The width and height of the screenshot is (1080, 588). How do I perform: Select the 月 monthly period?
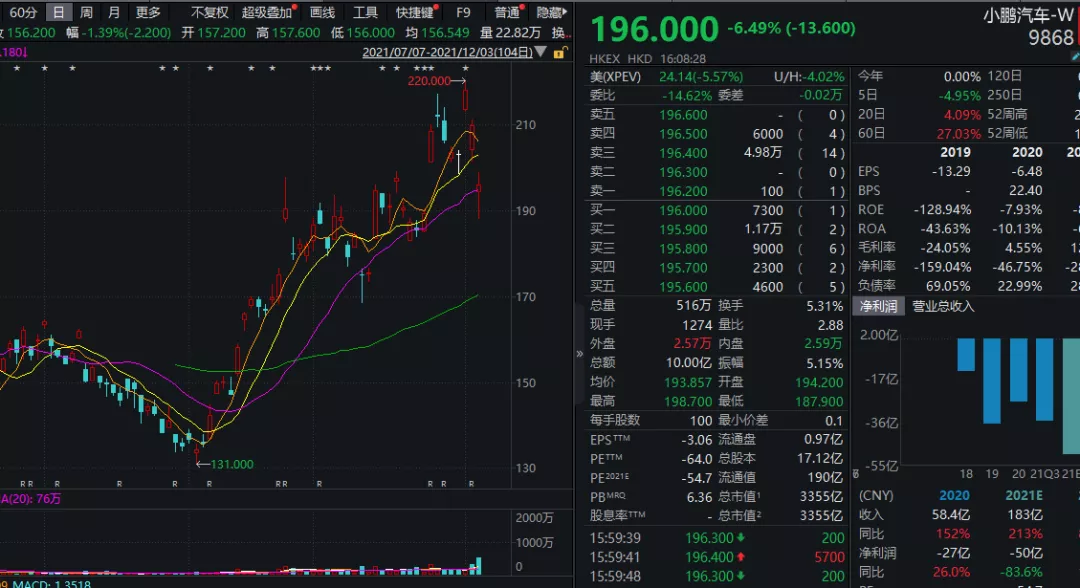(x=114, y=12)
